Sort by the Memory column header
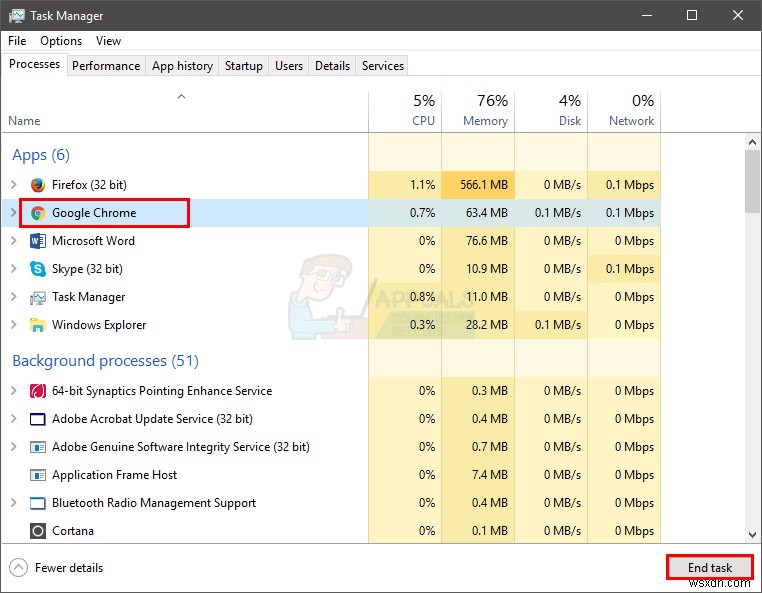762x593 pixels. coord(485,121)
